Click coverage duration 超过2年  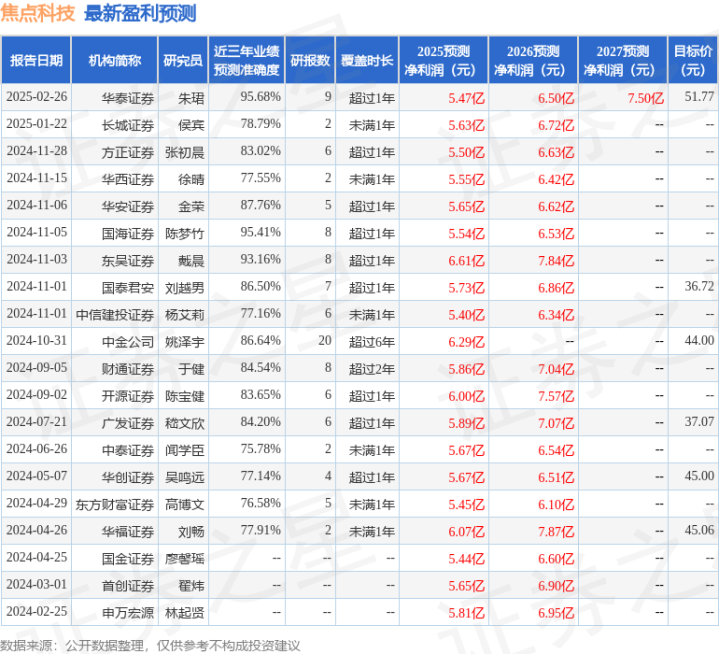point(372,369)
